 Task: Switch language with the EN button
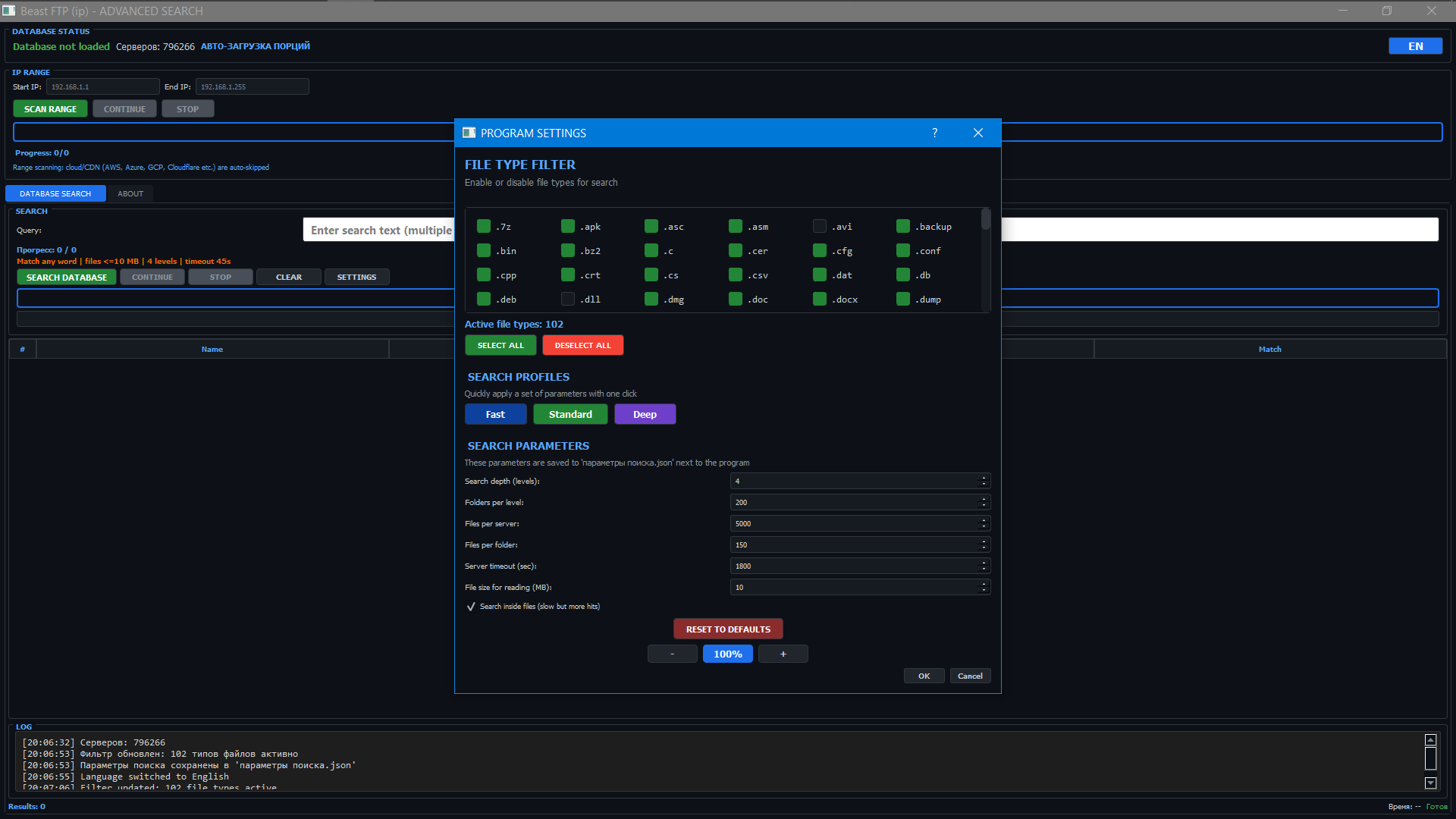[1415, 46]
